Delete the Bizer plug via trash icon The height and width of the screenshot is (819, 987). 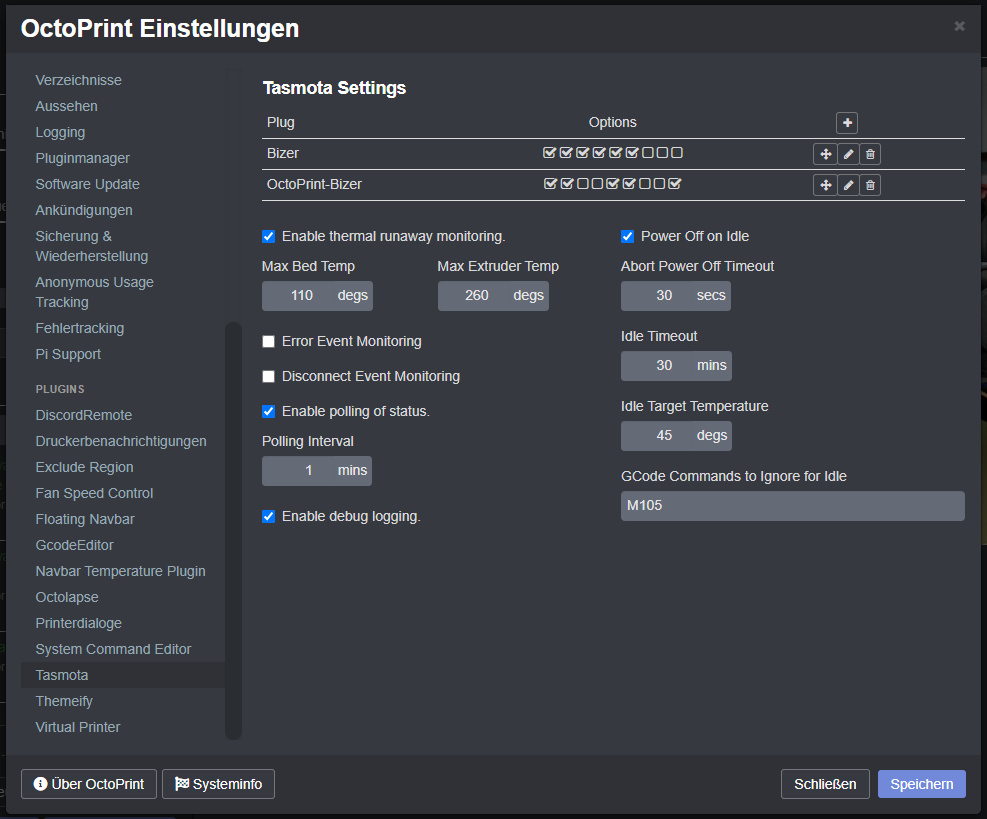pos(869,154)
